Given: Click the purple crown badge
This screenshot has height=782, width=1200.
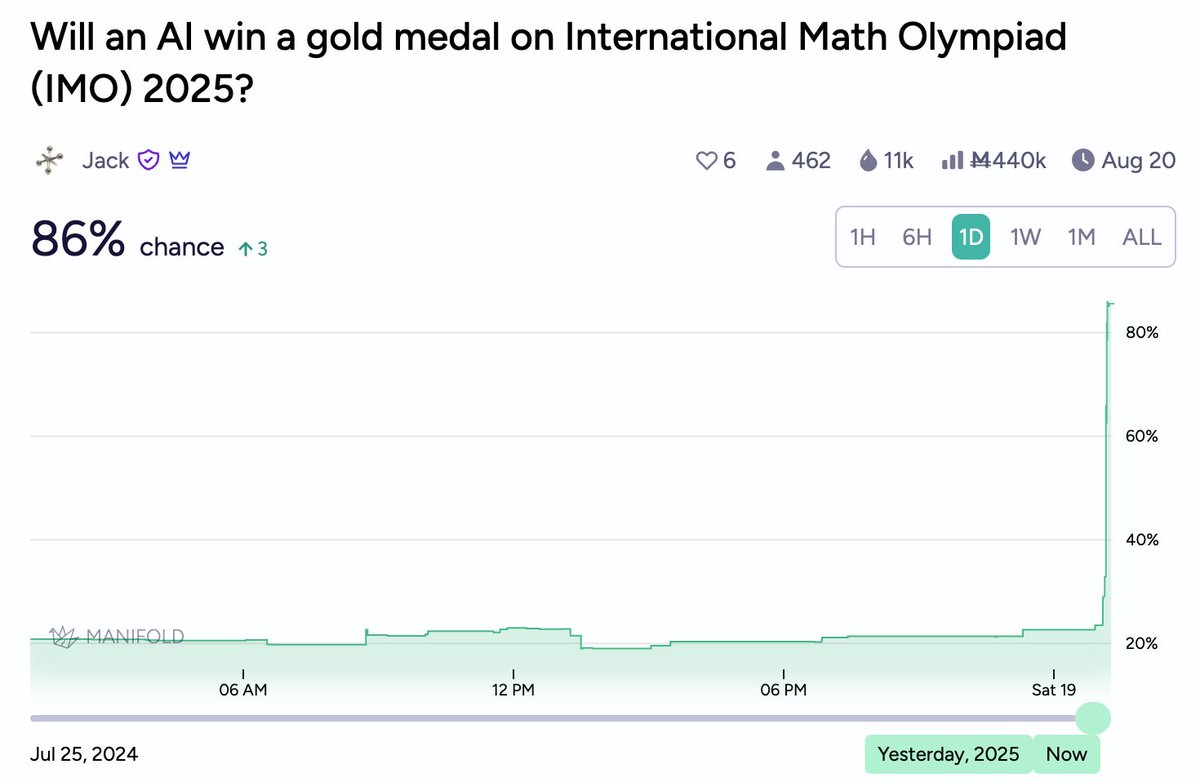Looking at the screenshot, I should pos(180,160).
